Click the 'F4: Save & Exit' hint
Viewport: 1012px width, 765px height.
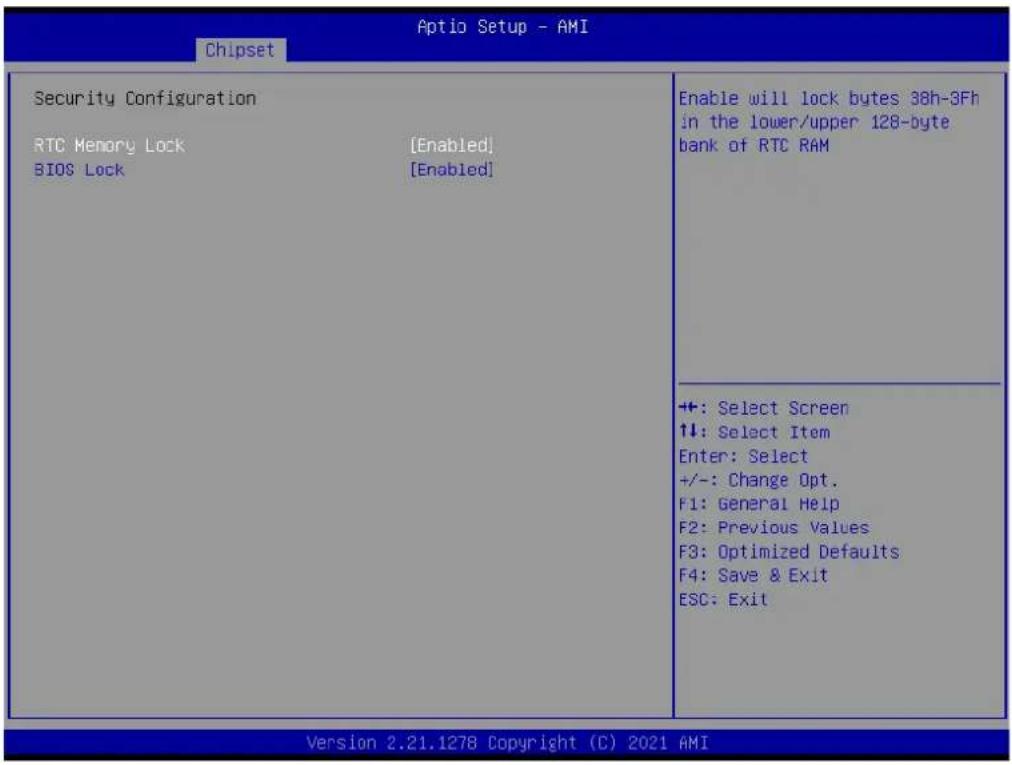pyautogui.click(x=753, y=575)
